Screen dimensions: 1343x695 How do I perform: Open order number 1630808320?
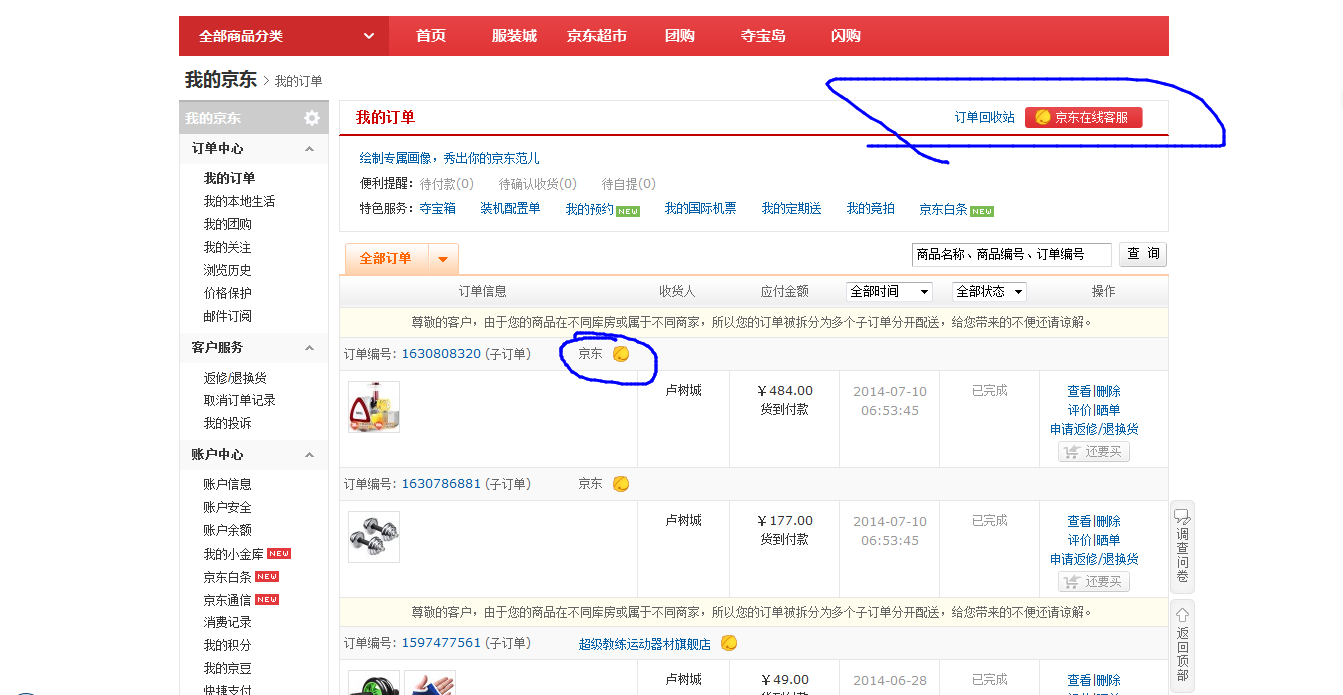(441, 354)
